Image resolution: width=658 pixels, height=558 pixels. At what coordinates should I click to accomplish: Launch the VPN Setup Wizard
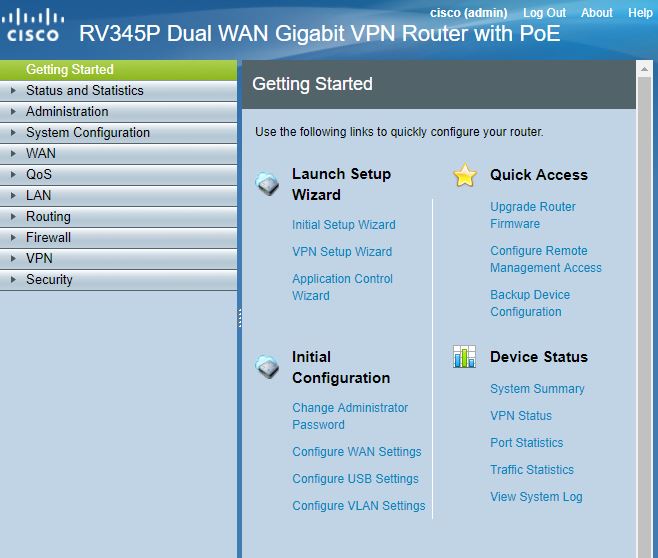click(x=342, y=252)
